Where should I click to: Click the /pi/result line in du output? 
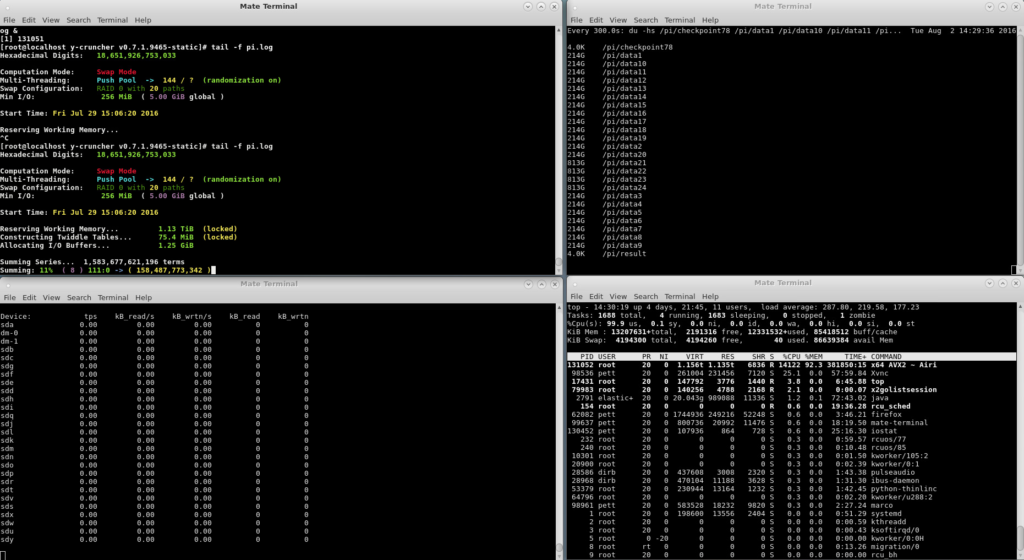pyautogui.click(x=607, y=254)
